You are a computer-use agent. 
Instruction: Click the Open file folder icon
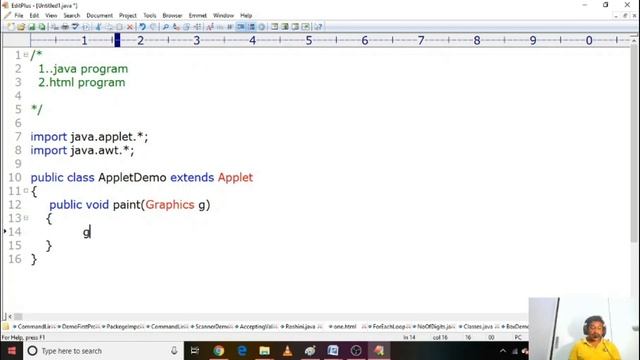[x=21, y=27]
